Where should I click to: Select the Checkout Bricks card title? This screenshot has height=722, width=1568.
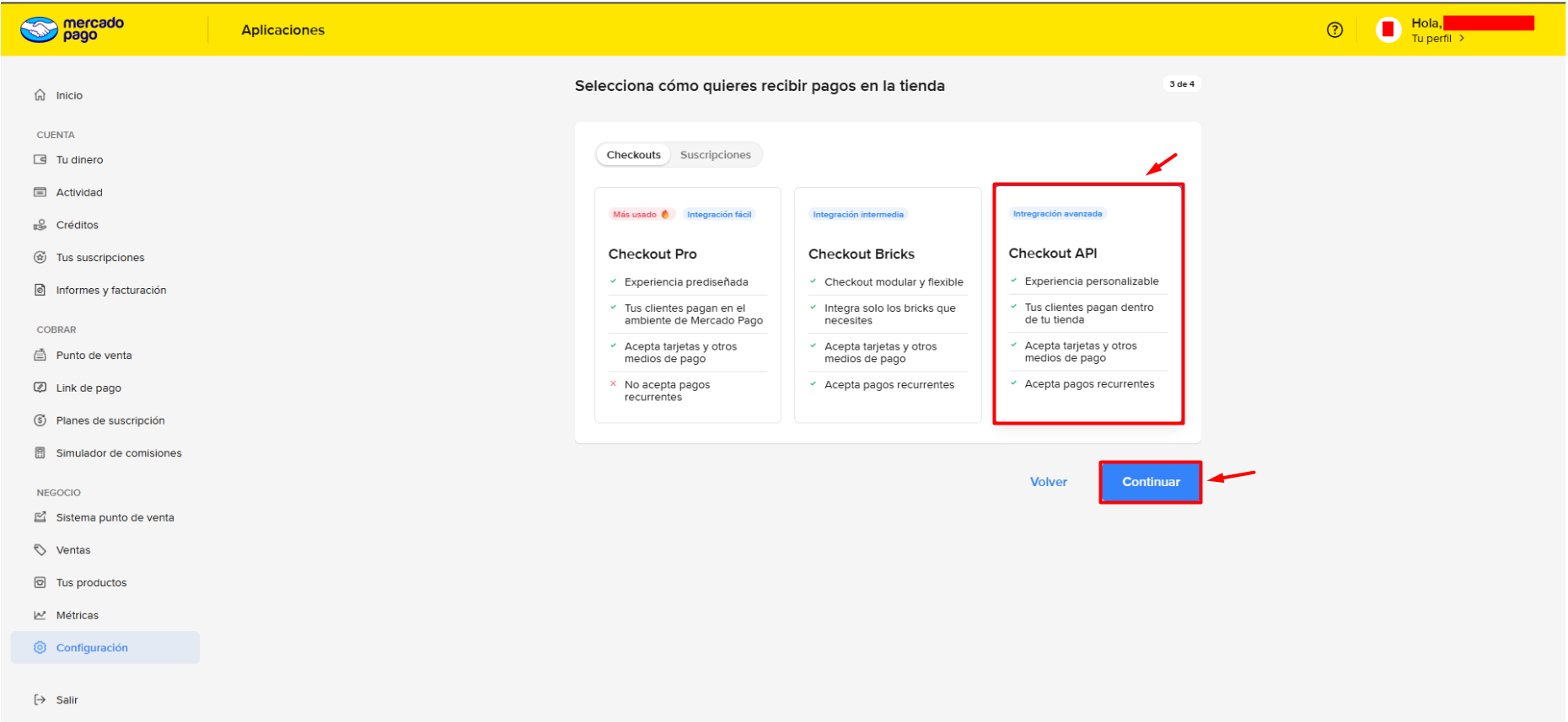click(862, 254)
